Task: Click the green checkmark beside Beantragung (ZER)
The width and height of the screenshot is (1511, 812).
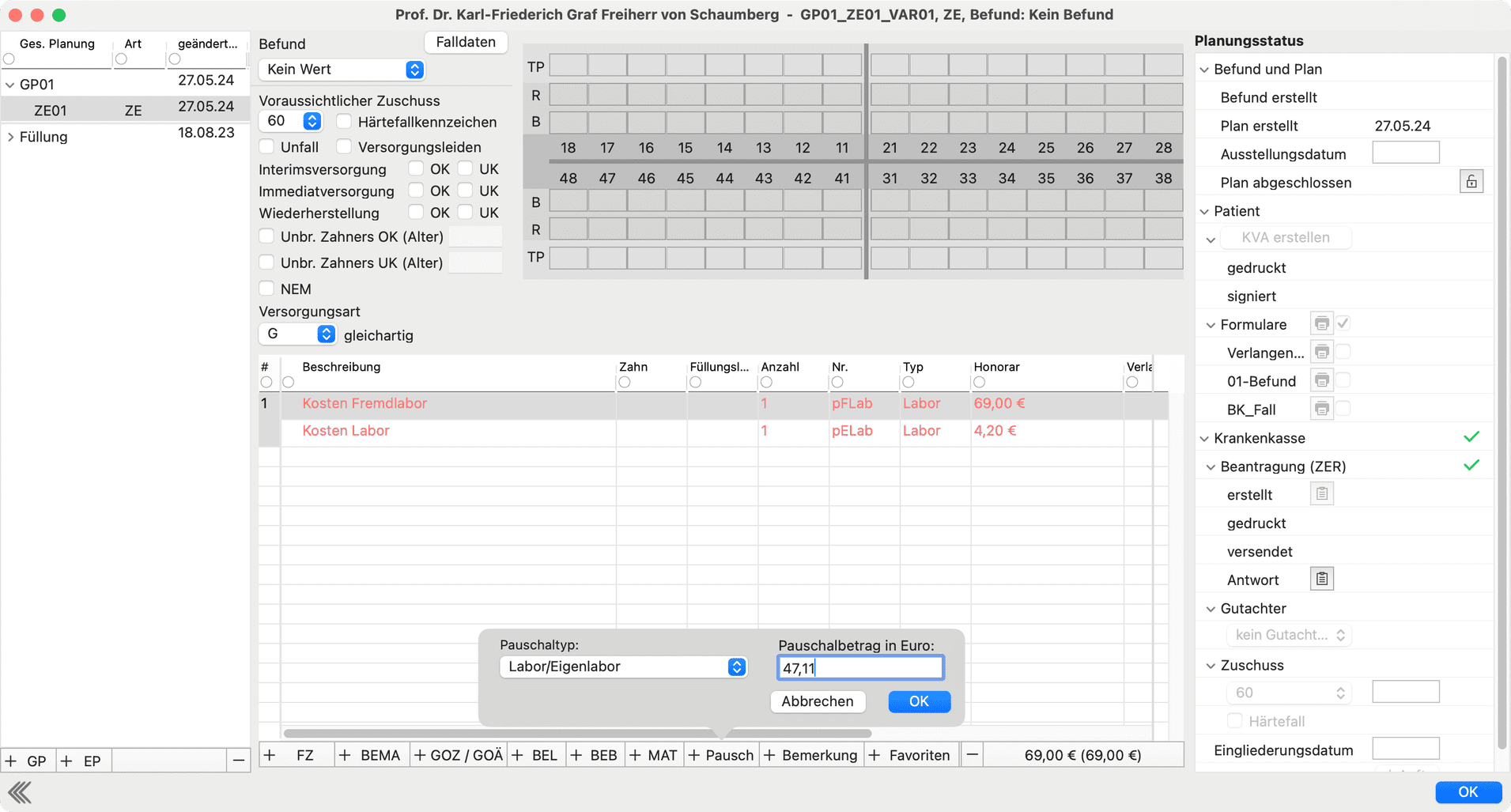Action: click(x=1471, y=466)
